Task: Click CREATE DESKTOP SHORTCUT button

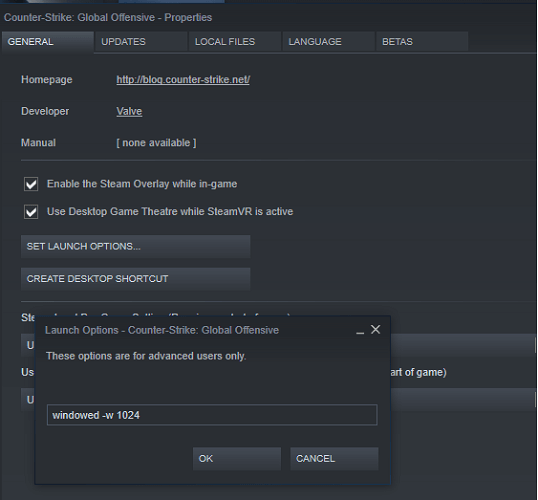Action: (136, 279)
